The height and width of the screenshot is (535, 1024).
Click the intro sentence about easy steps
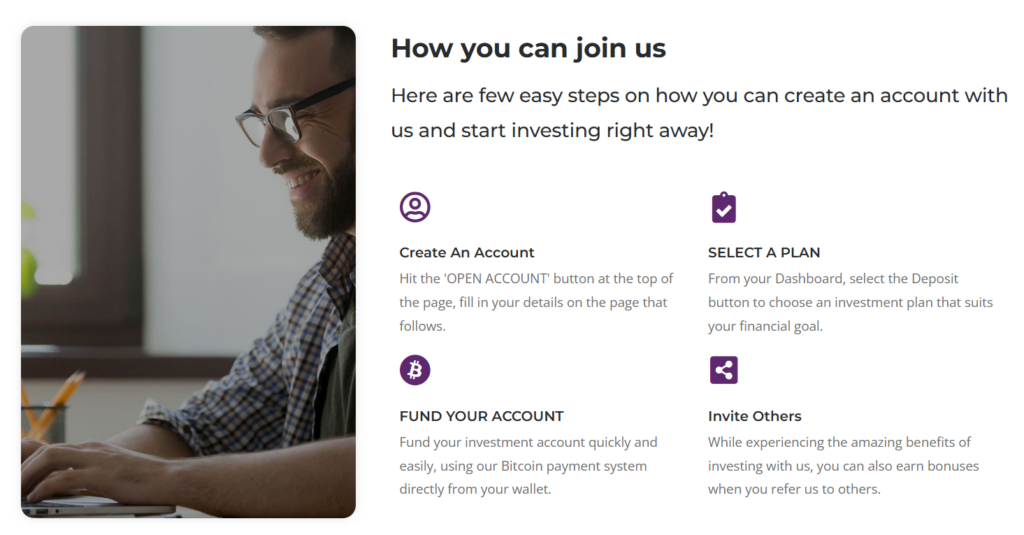point(698,113)
